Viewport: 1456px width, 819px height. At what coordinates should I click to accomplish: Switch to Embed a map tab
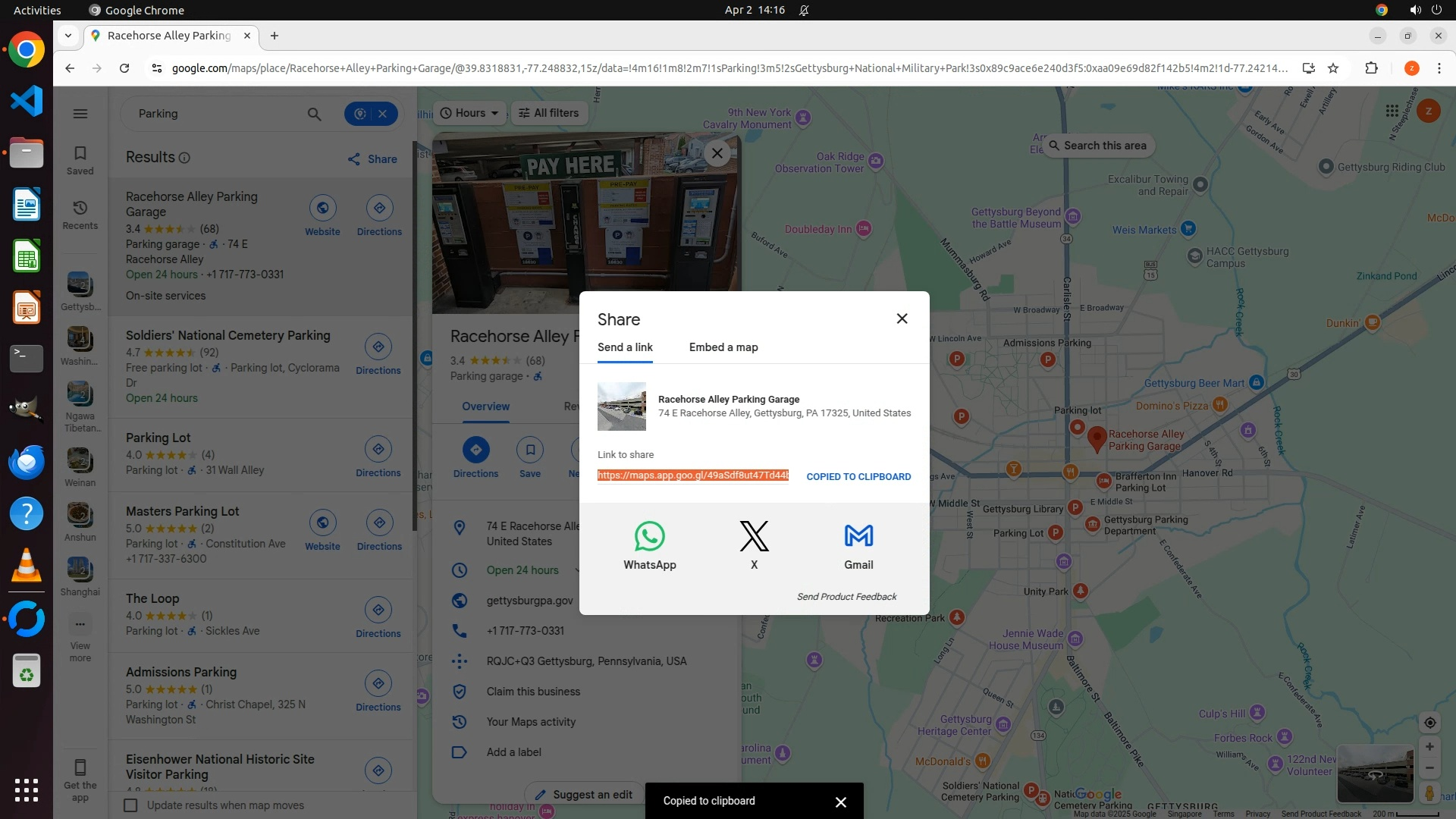click(723, 347)
